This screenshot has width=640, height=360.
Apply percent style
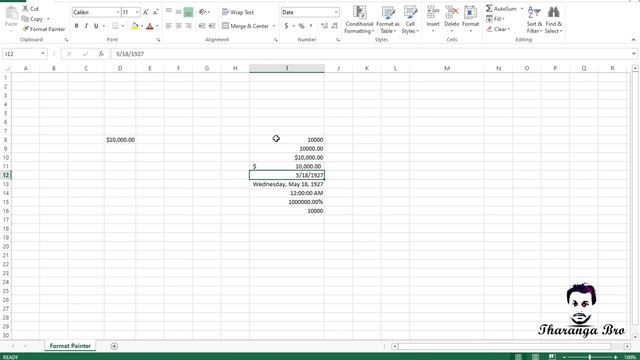[301, 26]
